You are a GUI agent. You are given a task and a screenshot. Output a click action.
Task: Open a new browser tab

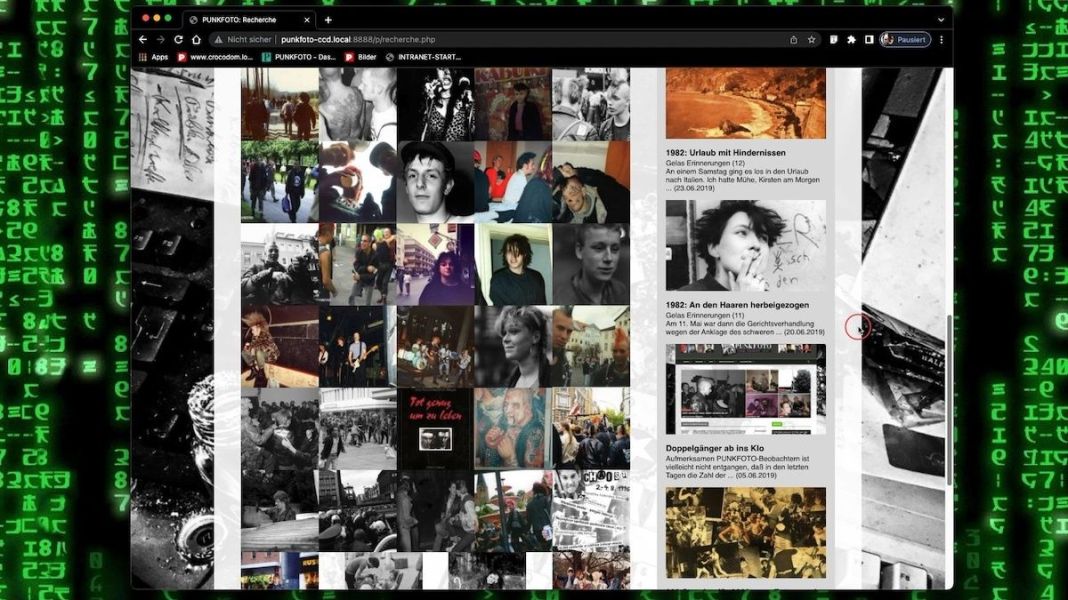tap(328, 19)
